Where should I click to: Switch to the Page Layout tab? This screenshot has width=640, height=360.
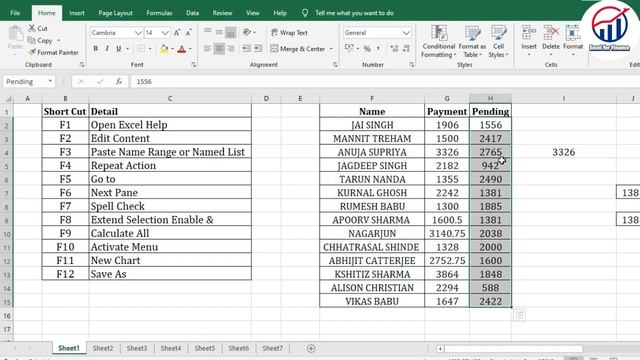pyautogui.click(x=115, y=13)
